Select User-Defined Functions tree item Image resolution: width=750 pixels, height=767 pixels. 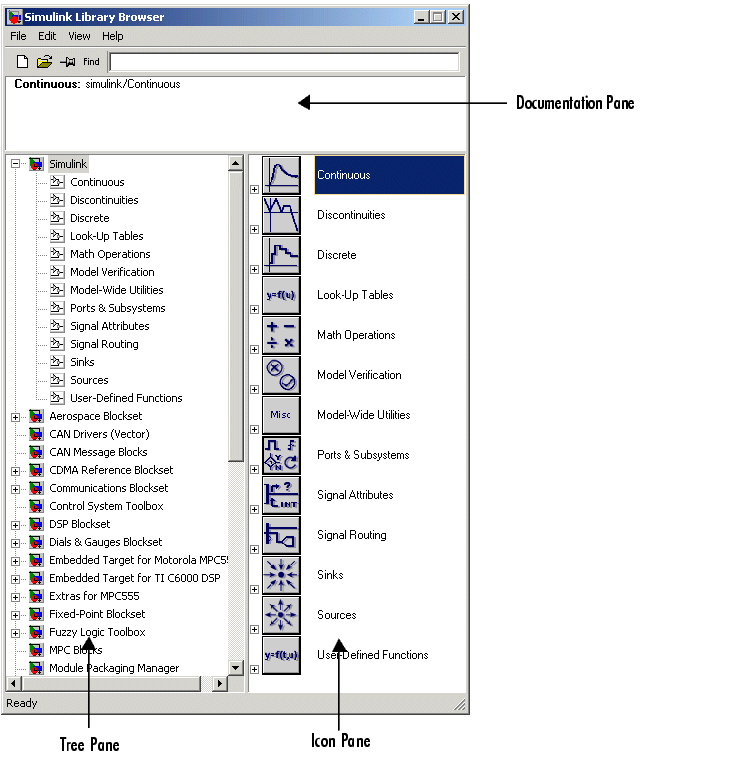(x=126, y=398)
